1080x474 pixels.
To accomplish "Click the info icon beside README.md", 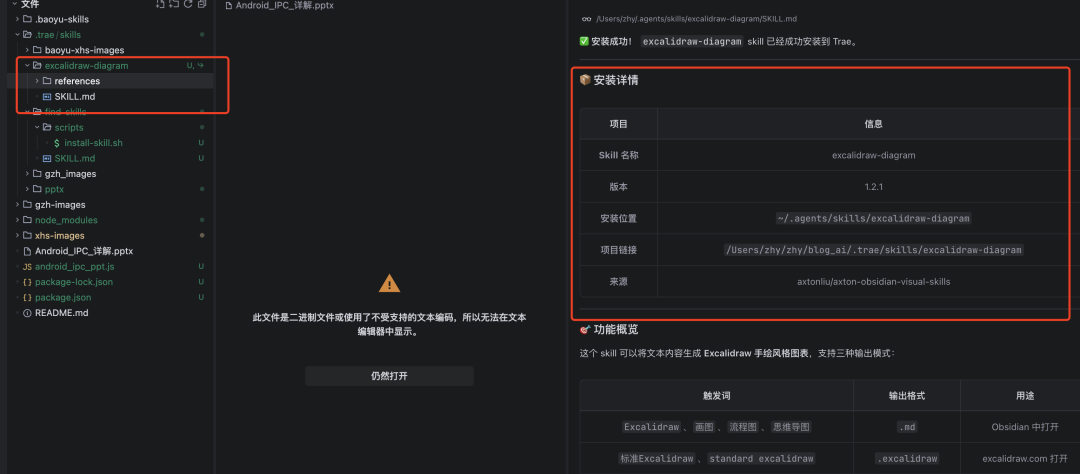I will [27, 313].
